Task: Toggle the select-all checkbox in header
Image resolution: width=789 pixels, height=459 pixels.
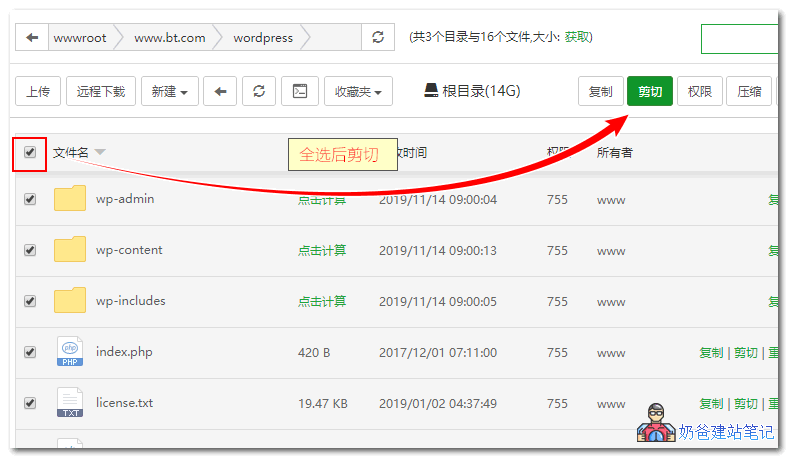Action: (30, 153)
